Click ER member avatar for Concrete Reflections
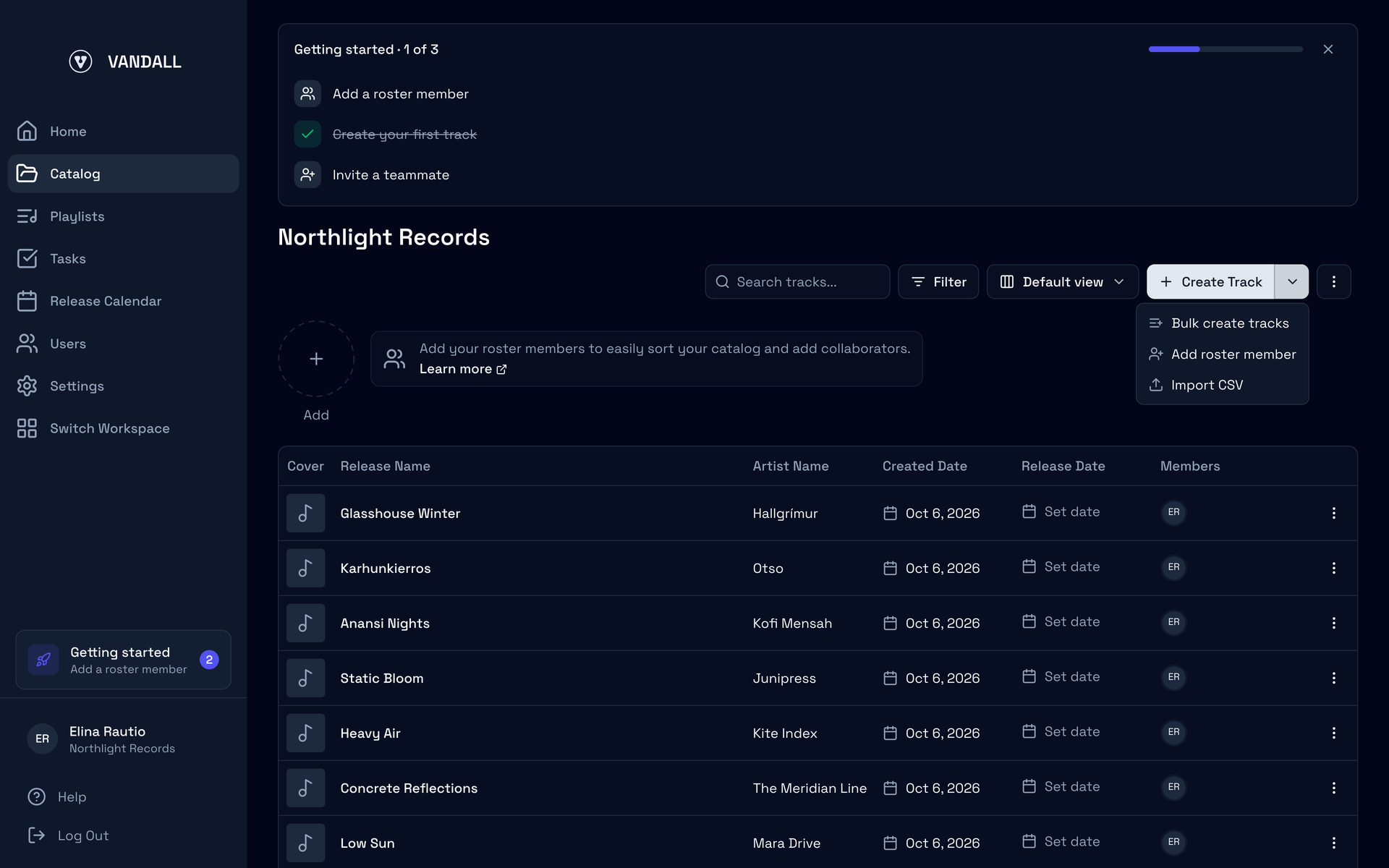 [x=1173, y=787]
